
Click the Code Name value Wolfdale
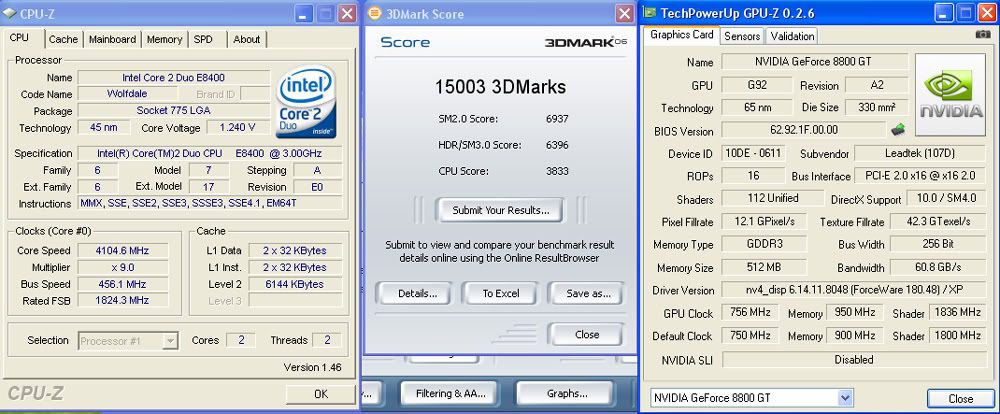[x=126, y=94]
